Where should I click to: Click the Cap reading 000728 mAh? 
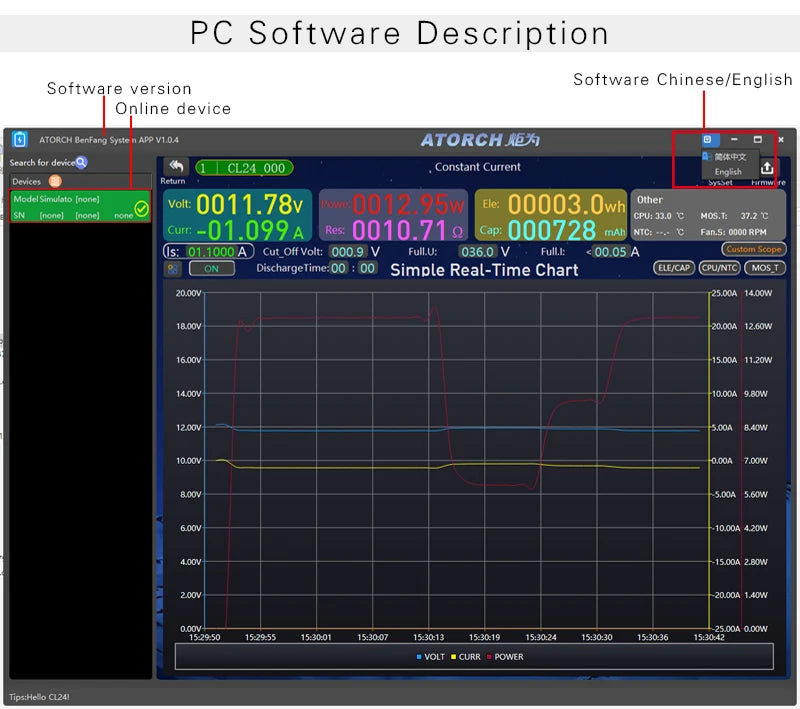pyautogui.click(x=566, y=230)
